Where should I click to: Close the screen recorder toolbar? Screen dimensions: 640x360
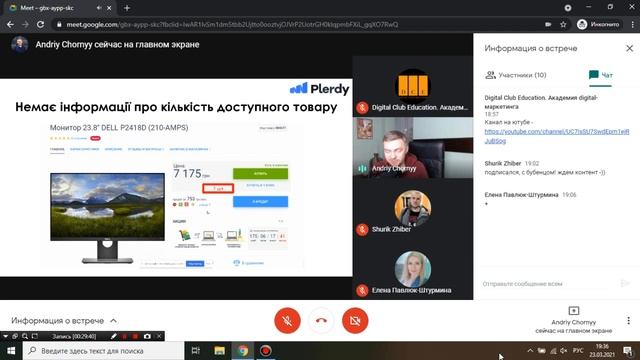point(159,336)
